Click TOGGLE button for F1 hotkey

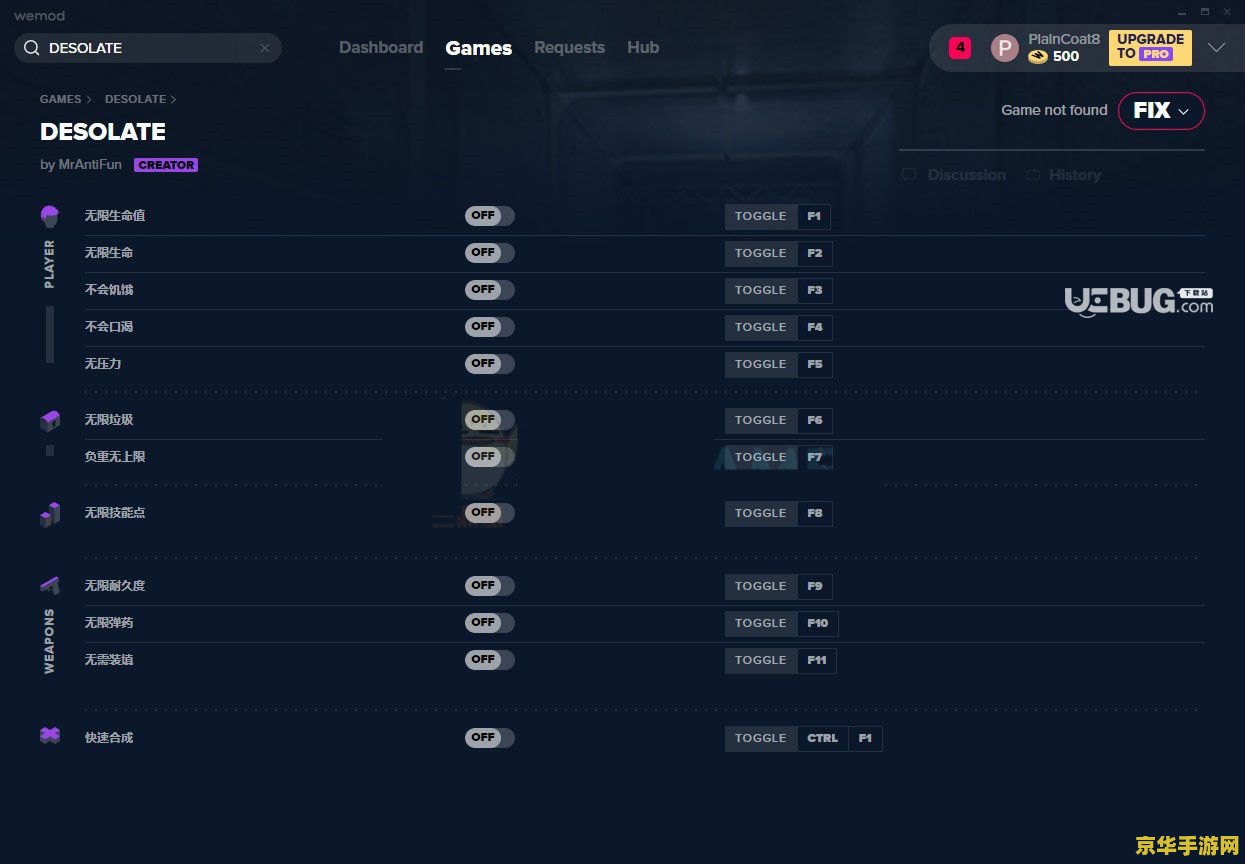pyautogui.click(x=761, y=217)
